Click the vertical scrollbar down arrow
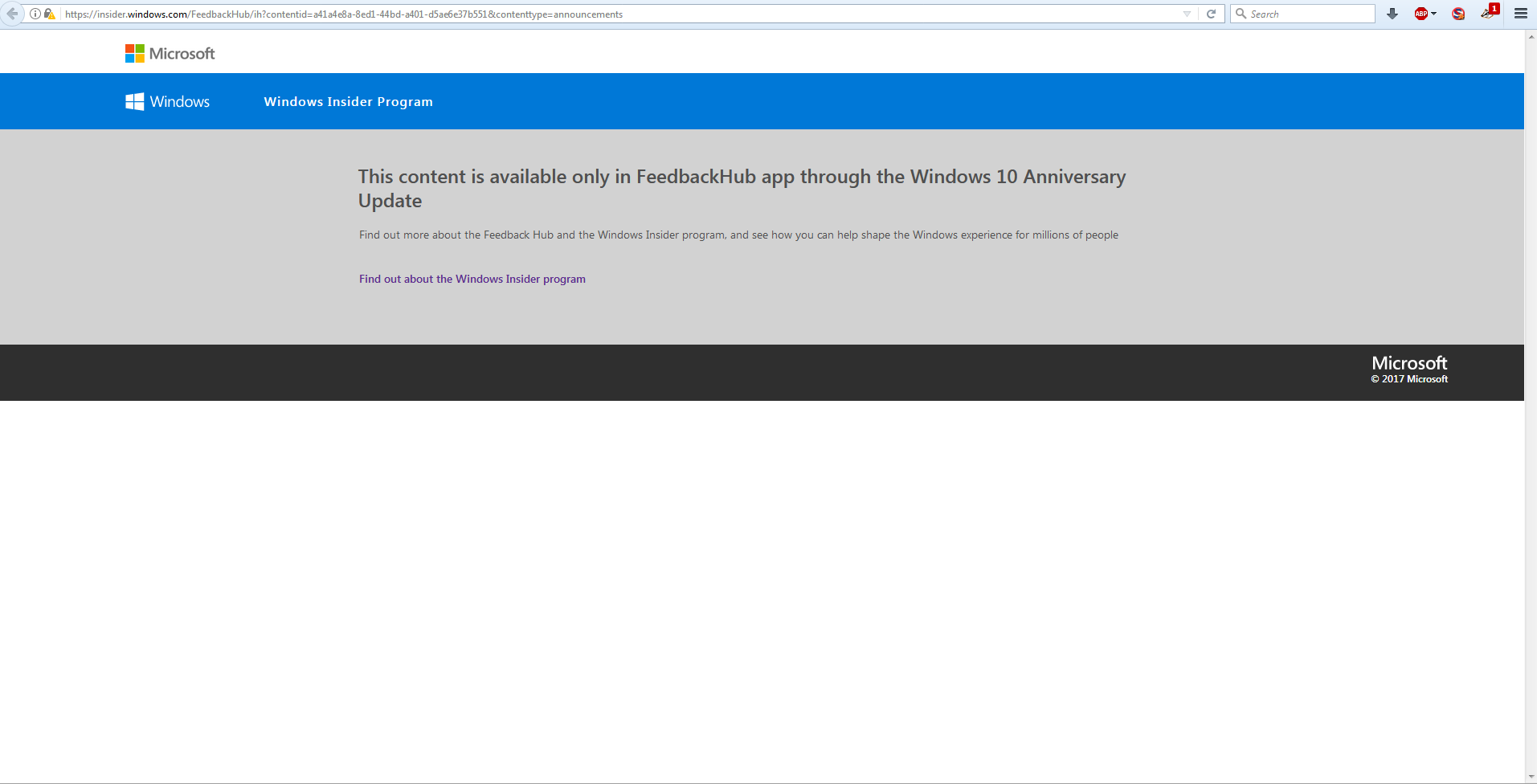Image resolution: width=1537 pixels, height=784 pixels. [x=1531, y=778]
